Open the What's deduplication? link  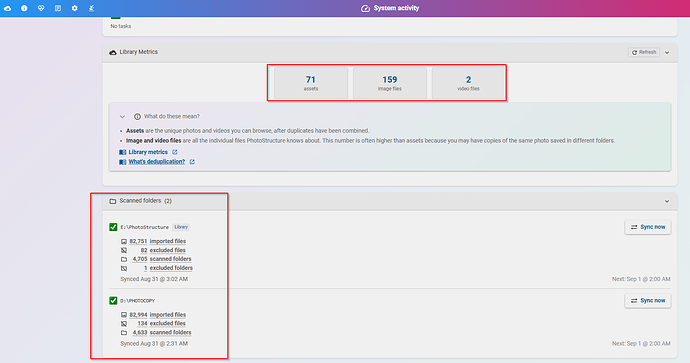pyautogui.click(x=157, y=161)
